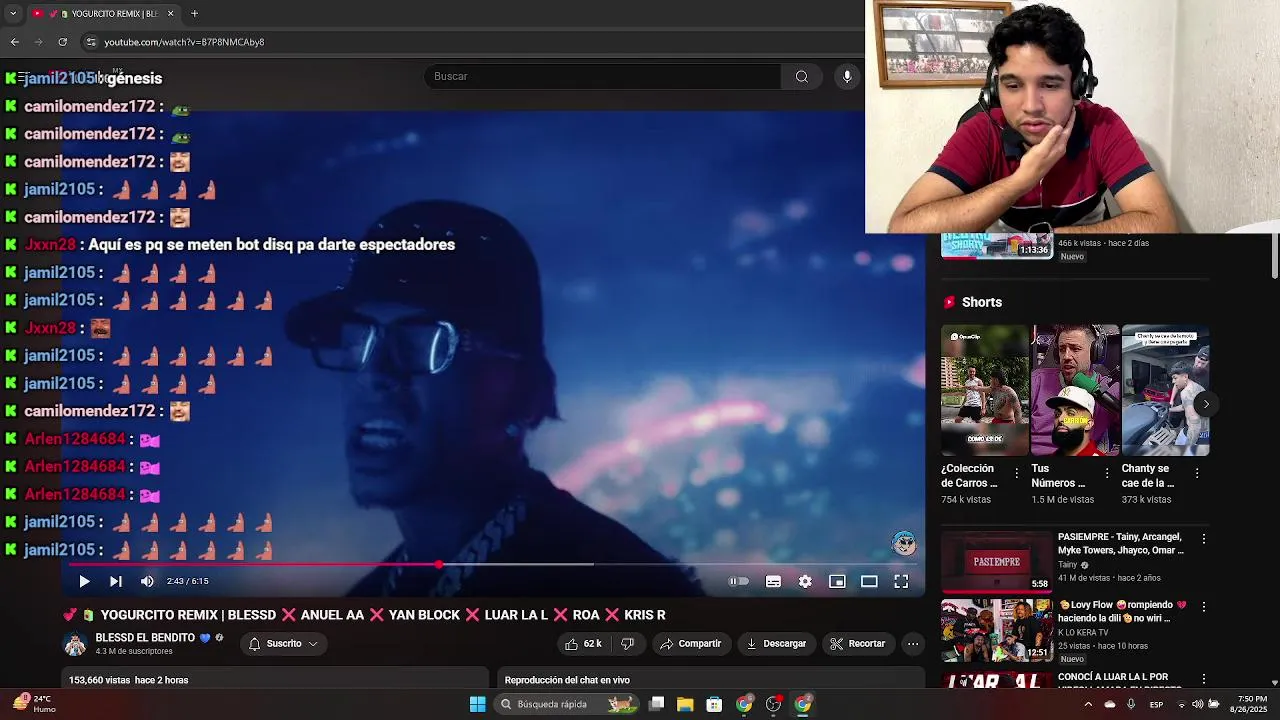Screen dimensions: 1280x720
Task: Open Compartir share dialog
Action: (690, 644)
